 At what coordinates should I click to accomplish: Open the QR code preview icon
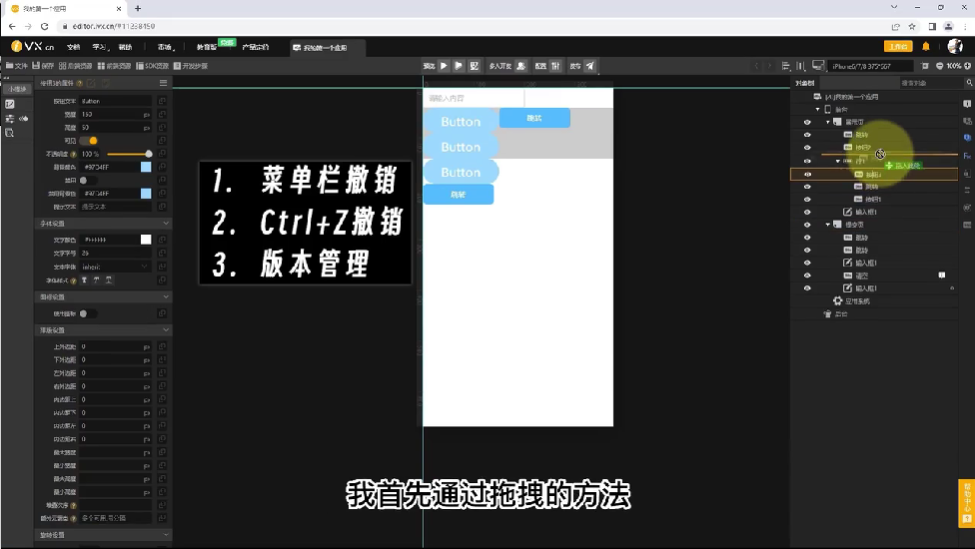474,66
